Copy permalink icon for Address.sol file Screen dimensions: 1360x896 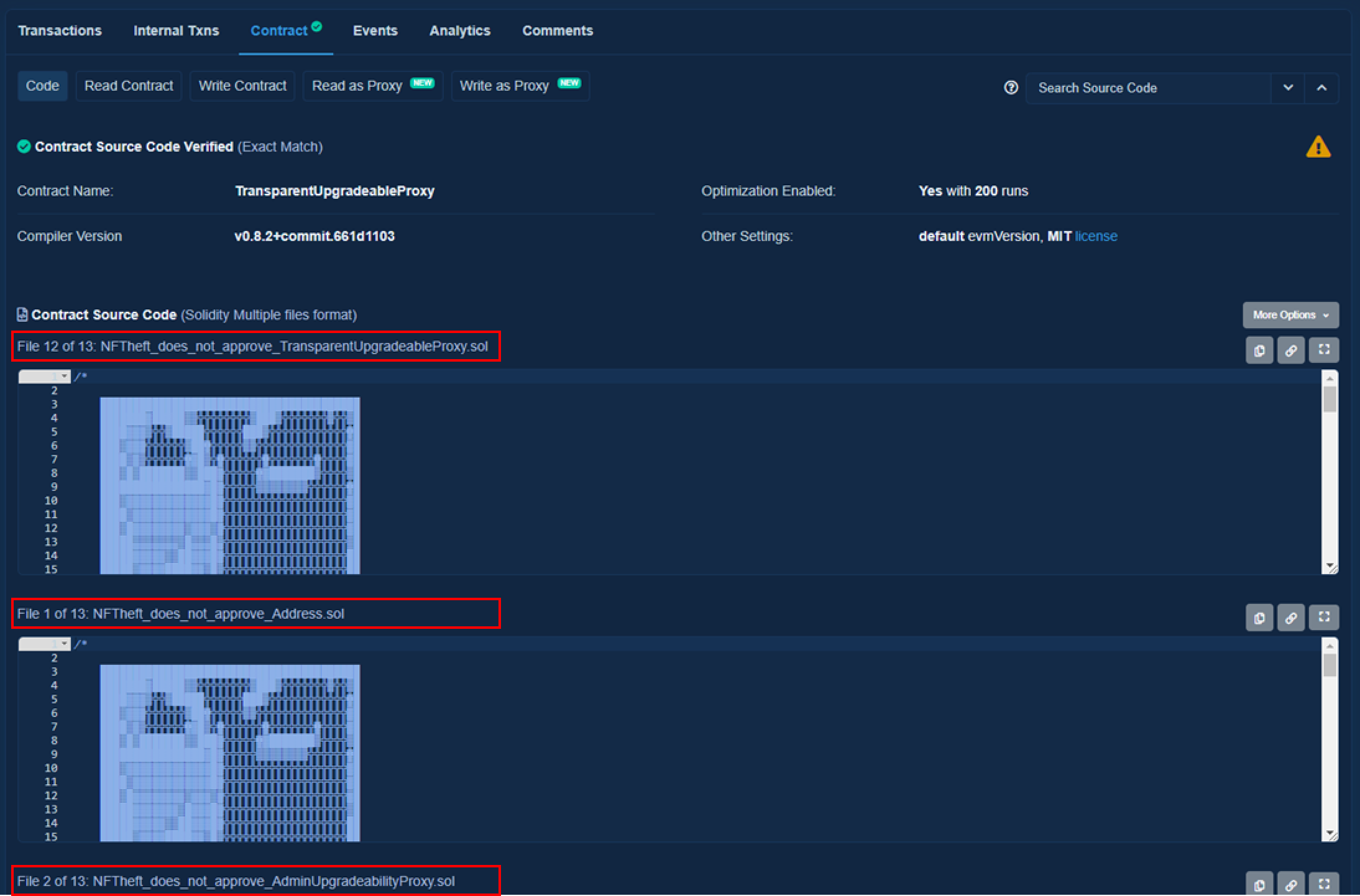(x=1291, y=618)
